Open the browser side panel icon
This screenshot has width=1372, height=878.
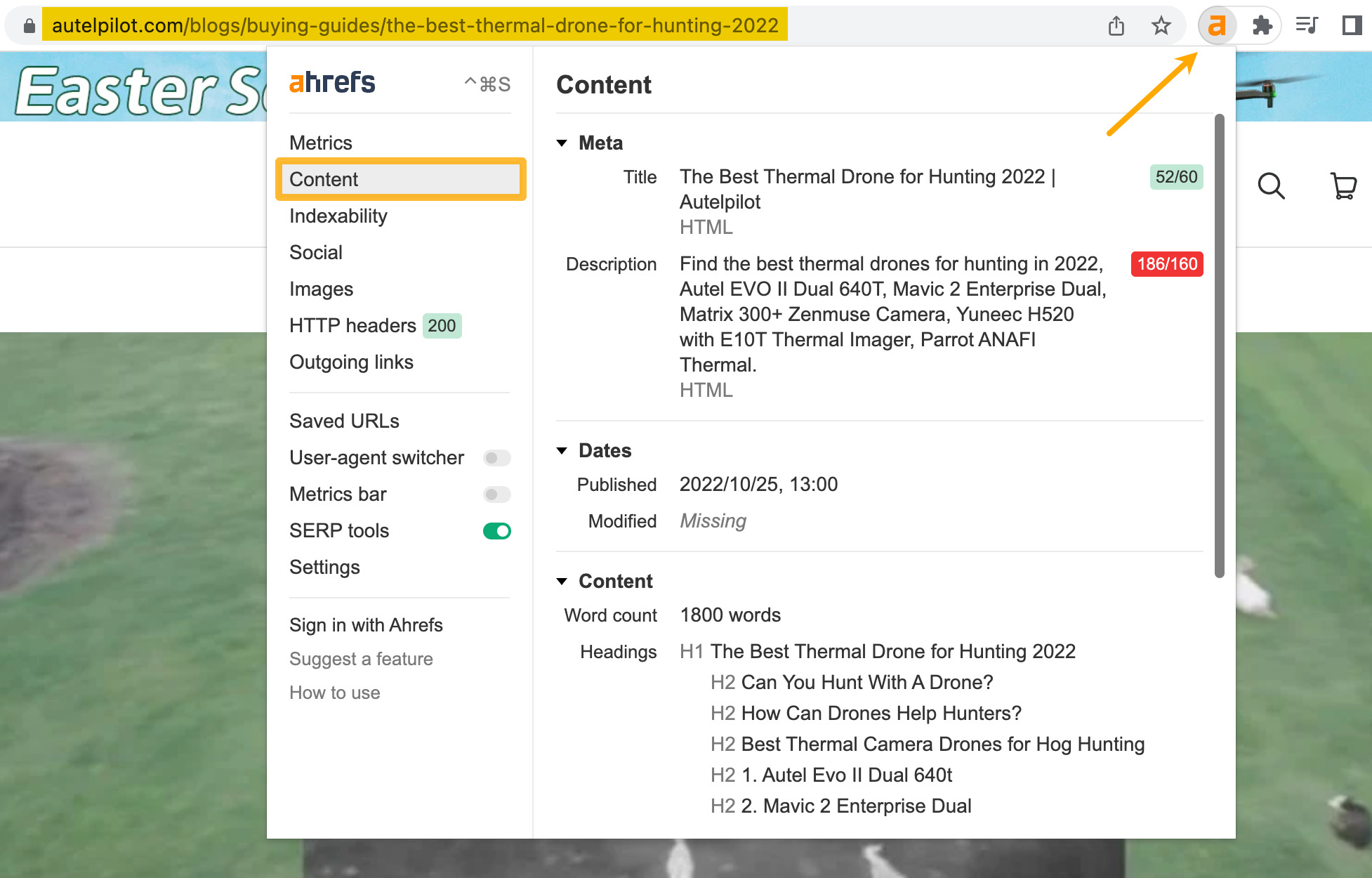pyautogui.click(x=1350, y=25)
